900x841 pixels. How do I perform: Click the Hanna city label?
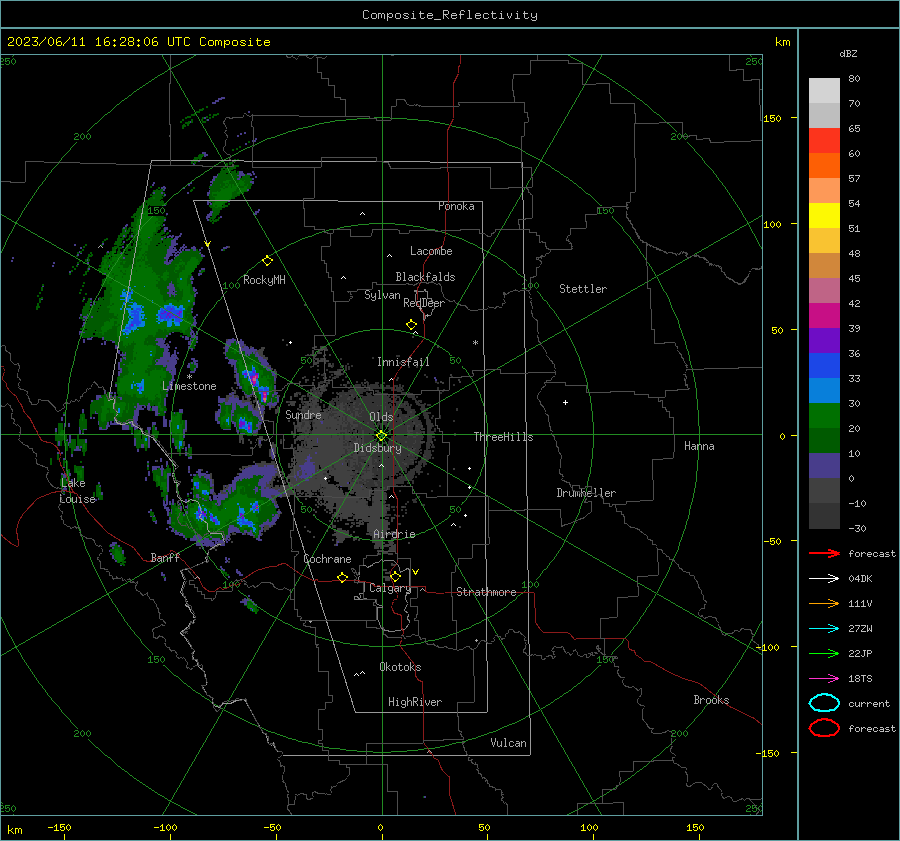[x=699, y=446]
